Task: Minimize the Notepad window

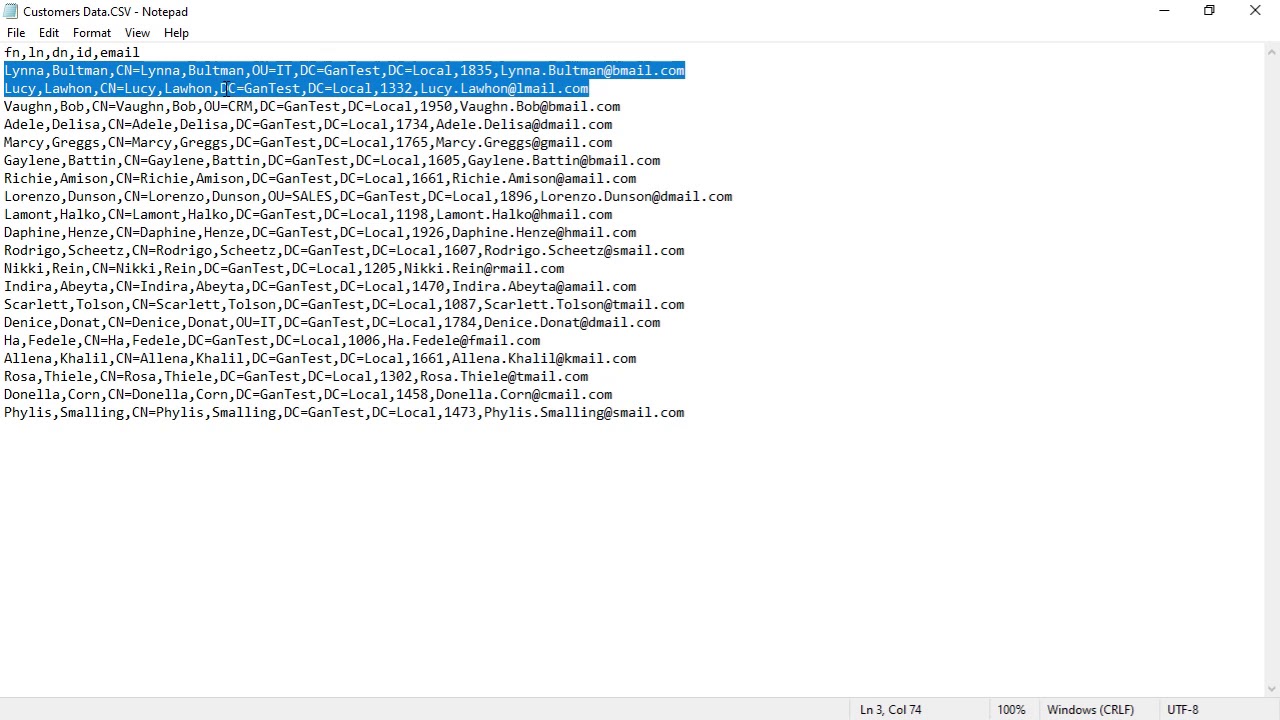Action: click(1164, 11)
